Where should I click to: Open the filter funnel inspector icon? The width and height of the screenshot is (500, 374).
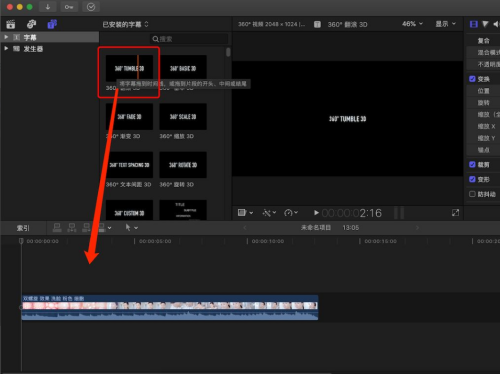point(485,24)
